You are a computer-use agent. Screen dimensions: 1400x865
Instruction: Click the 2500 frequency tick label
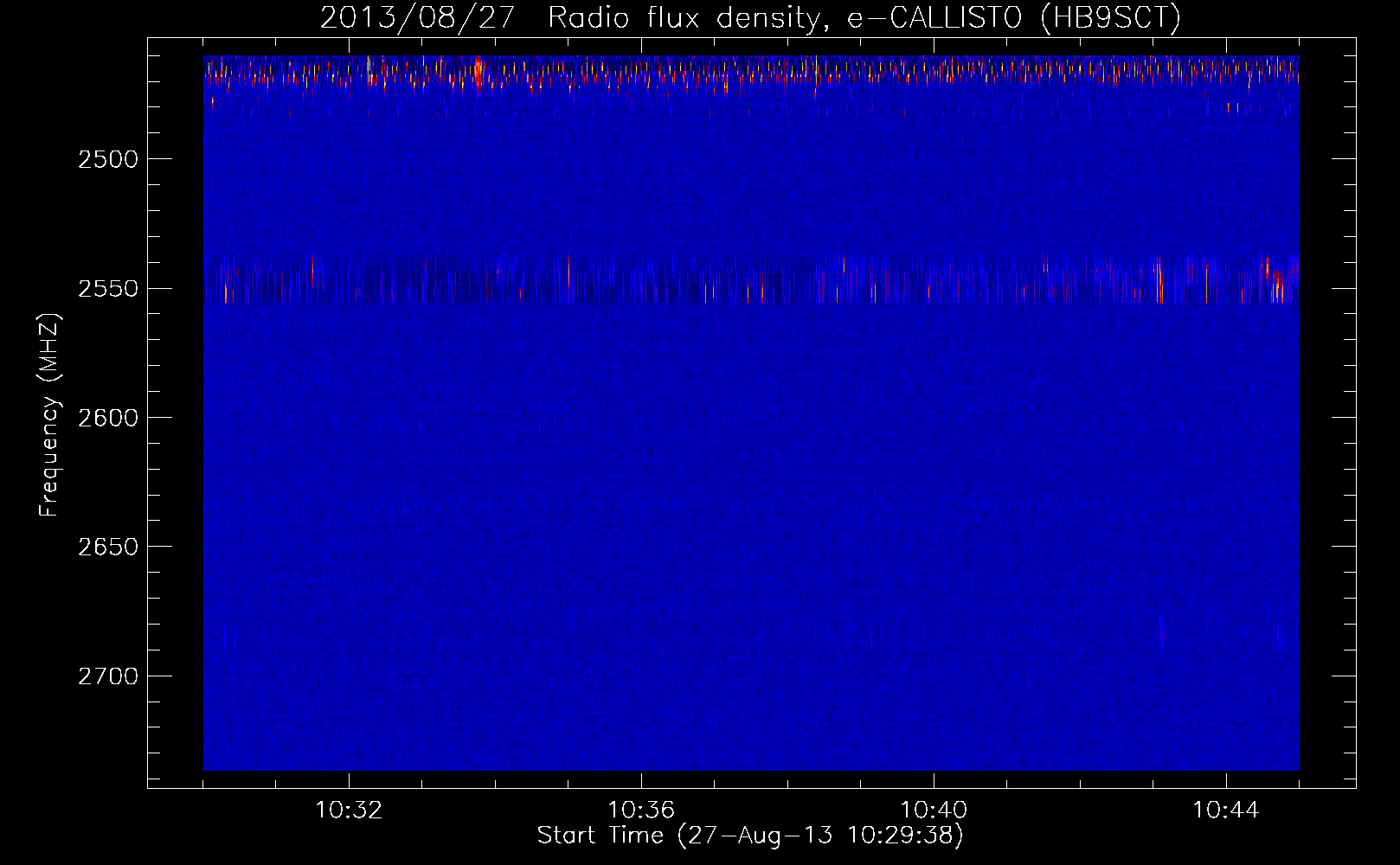click(108, 159)
